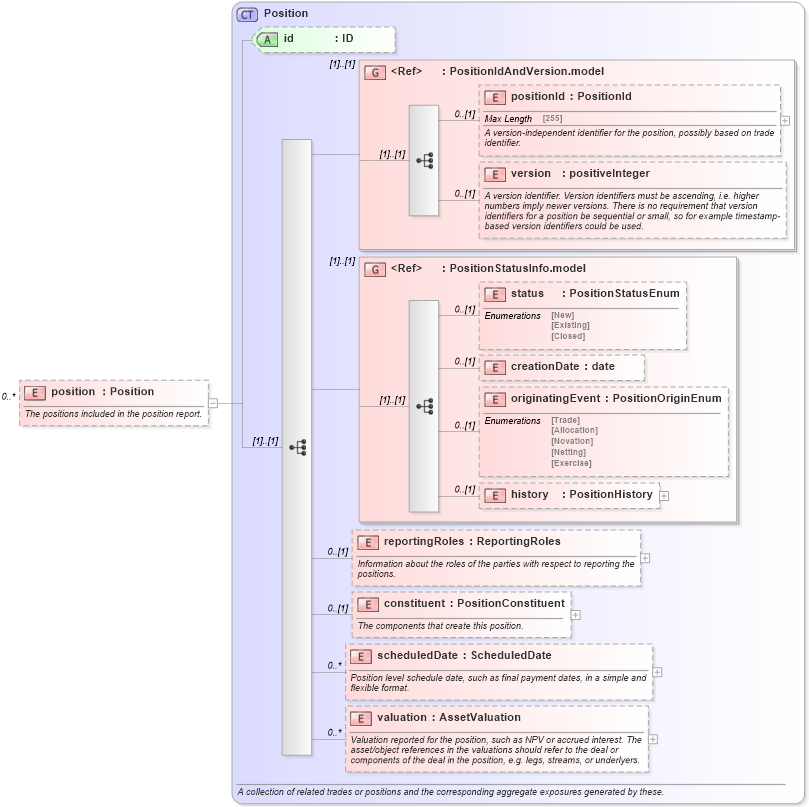Screen dimensions: 809x807
Task: Click the constituent description text
Action: (441, 625)
